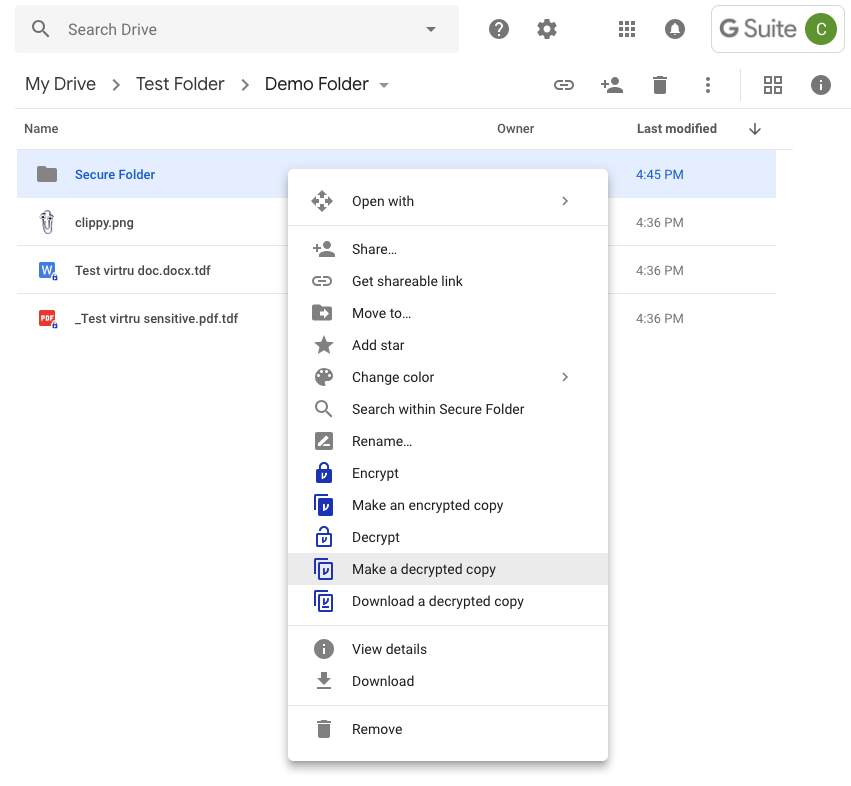Click the get link icon in toolbar
This screenshot has width=851, height=786.
(563, 85)
